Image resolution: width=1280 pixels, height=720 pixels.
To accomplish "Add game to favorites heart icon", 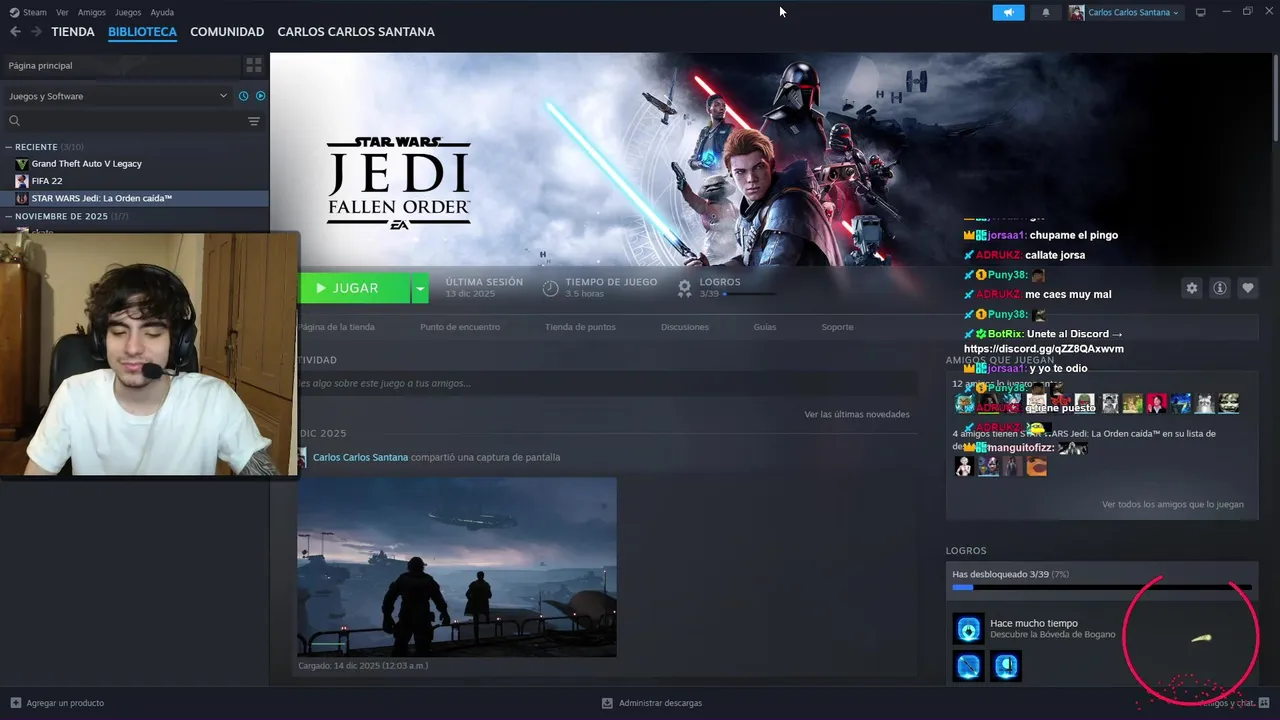I will click(x=1248, y=288).
